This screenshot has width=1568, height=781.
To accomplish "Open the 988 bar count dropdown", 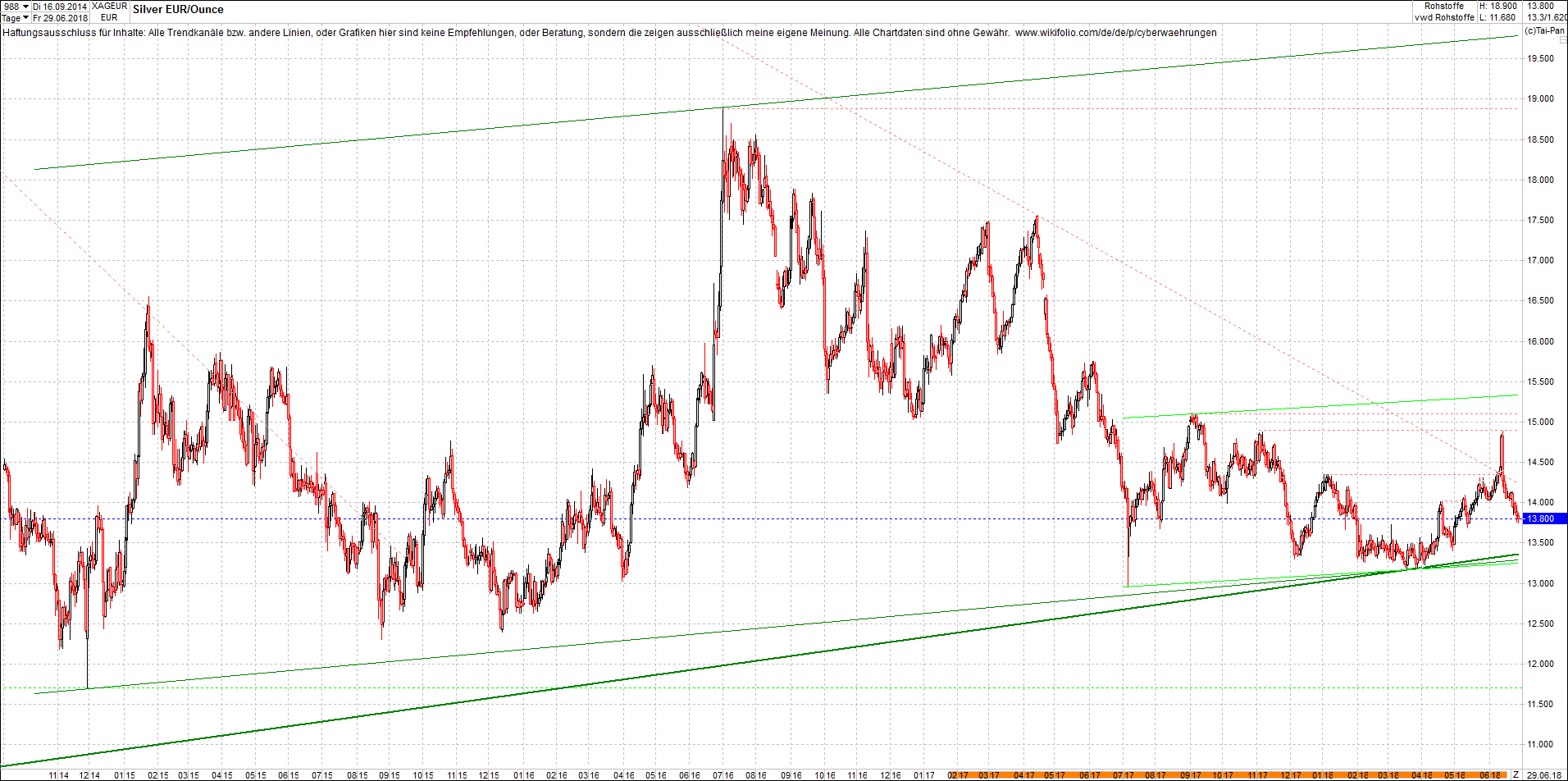I will pos(16,7).
